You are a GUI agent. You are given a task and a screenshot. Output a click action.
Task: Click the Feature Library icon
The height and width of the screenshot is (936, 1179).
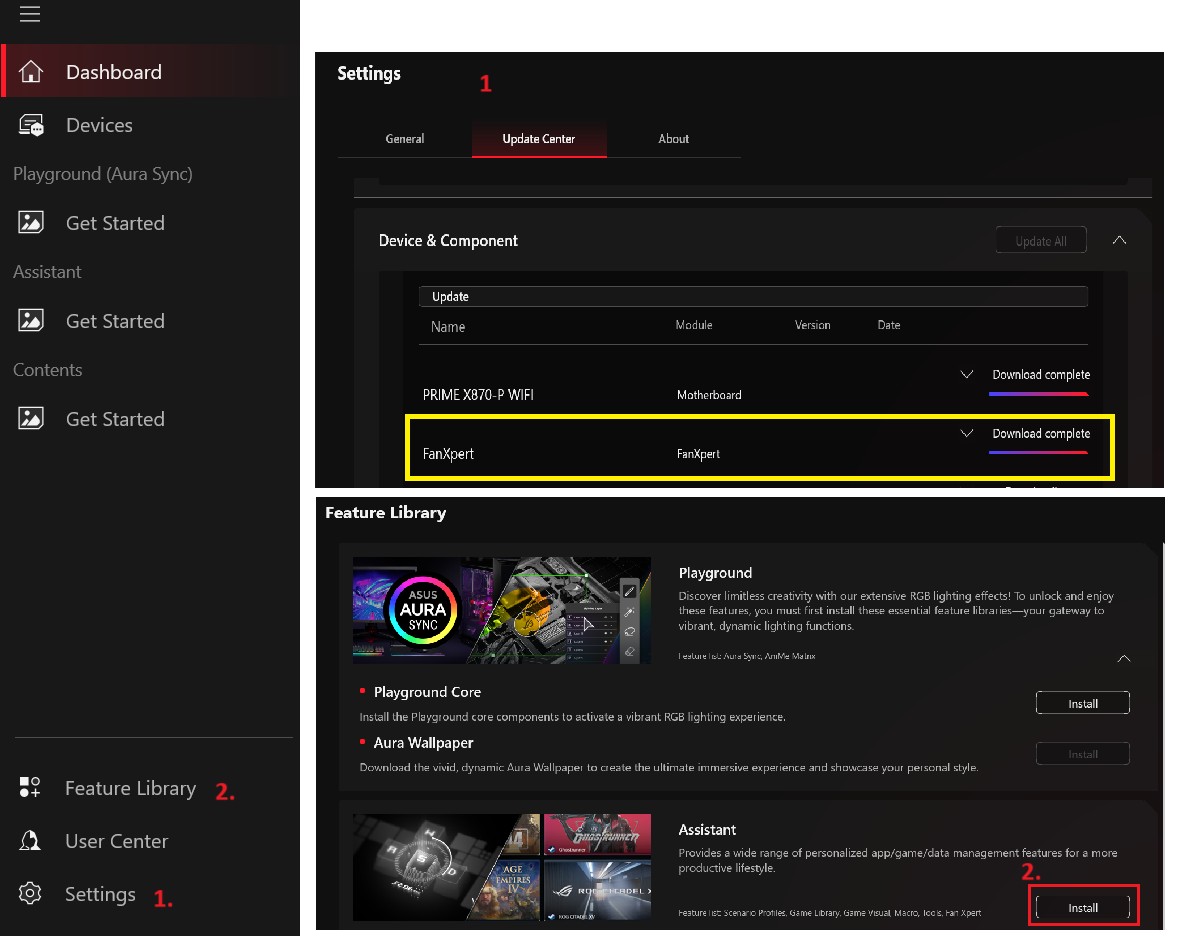pos(30,787)
